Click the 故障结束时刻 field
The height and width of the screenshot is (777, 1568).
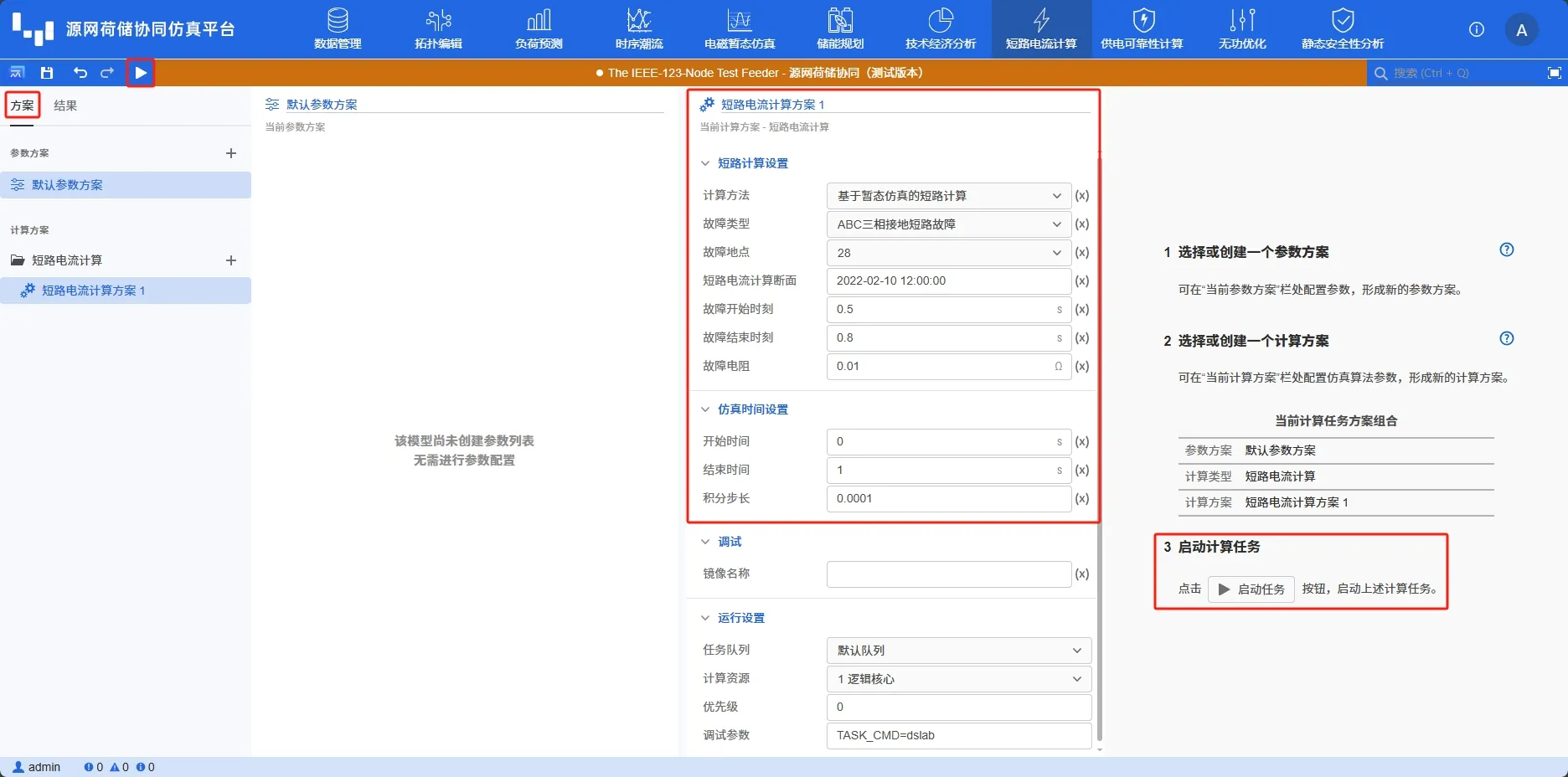[x=948, y=338]
